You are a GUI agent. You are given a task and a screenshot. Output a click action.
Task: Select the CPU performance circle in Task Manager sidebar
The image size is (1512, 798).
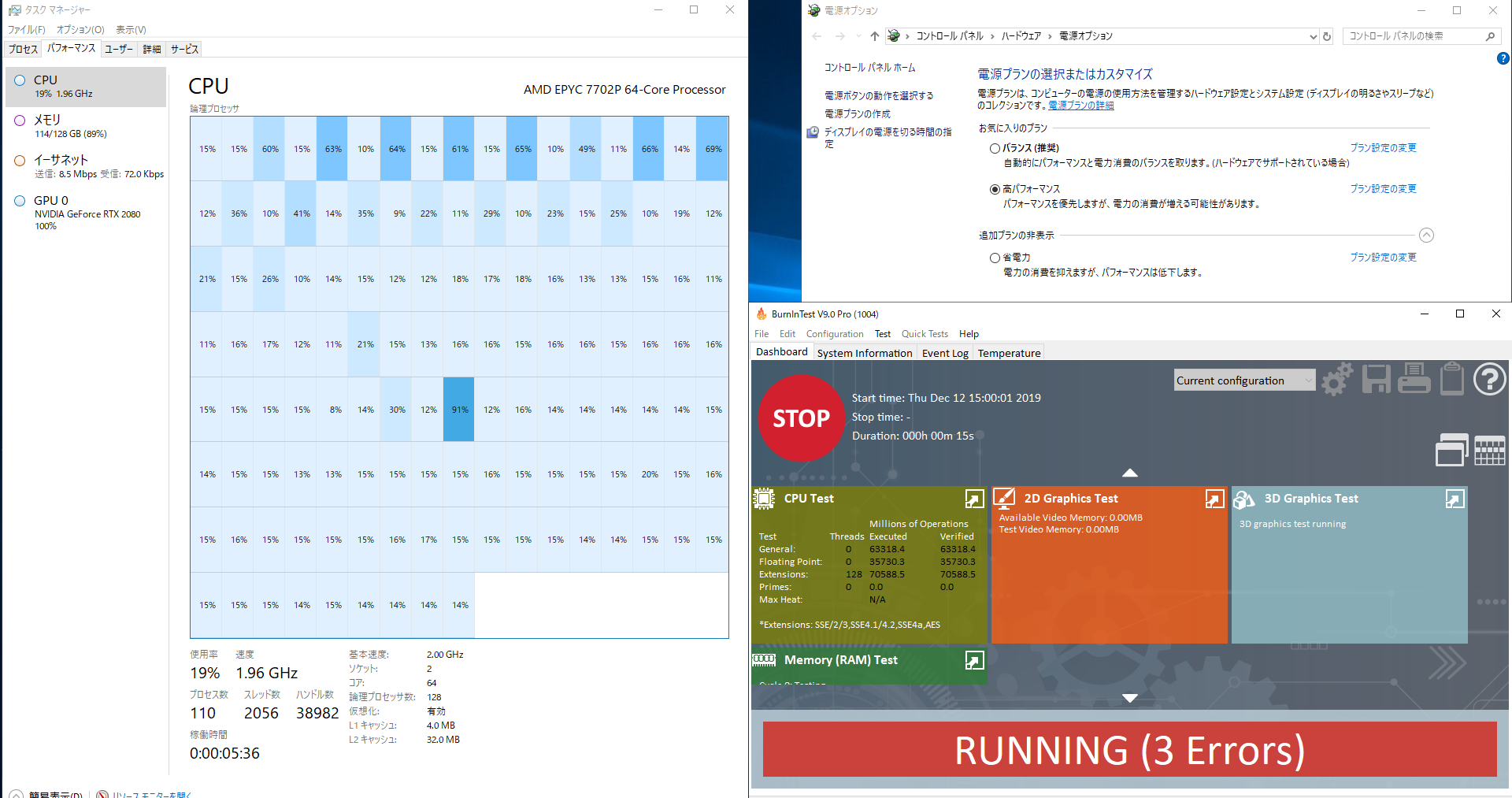pos(20,80)
